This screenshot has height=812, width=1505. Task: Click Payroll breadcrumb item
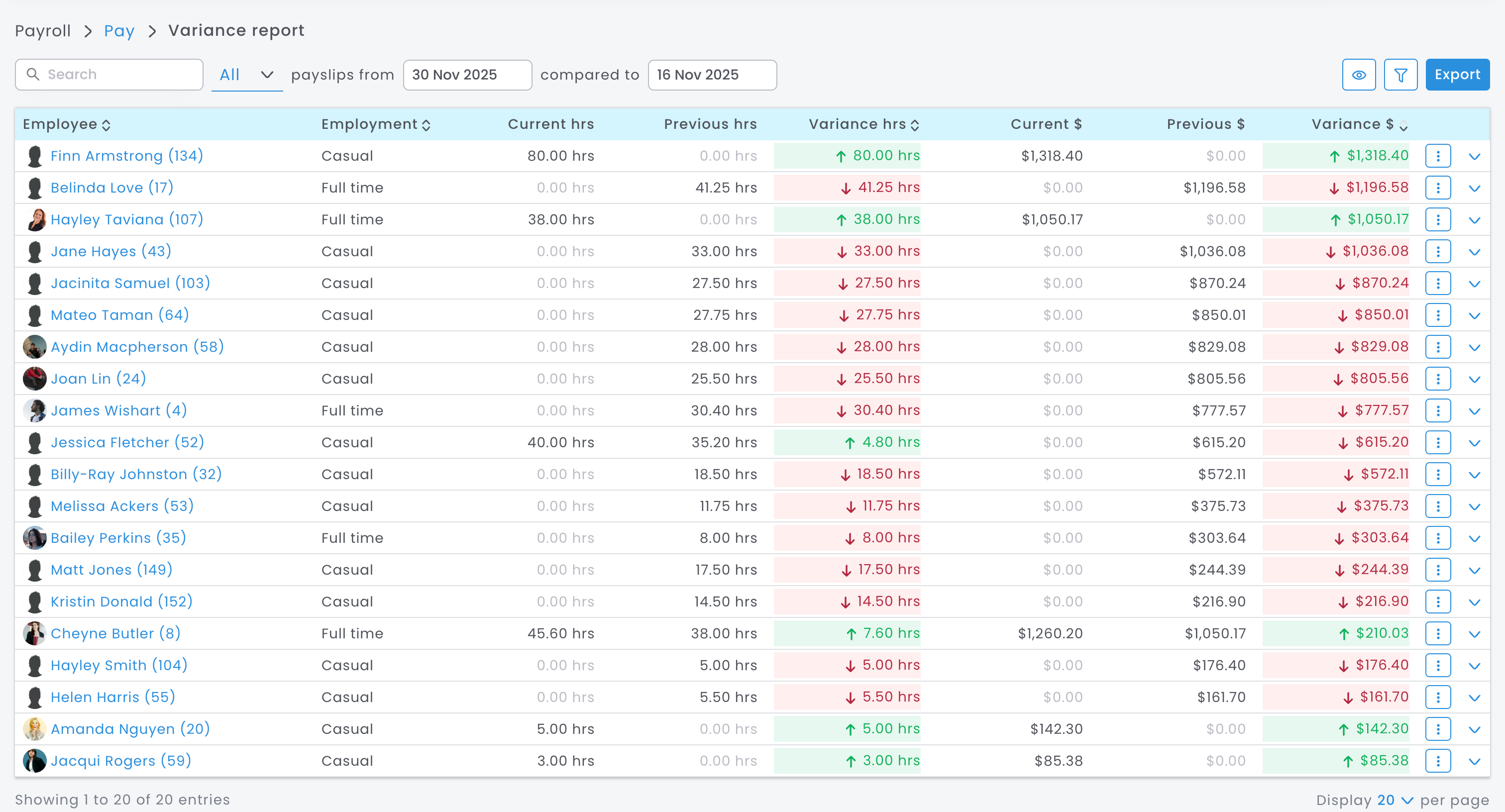pyautogui.click(x=43, y=30)
